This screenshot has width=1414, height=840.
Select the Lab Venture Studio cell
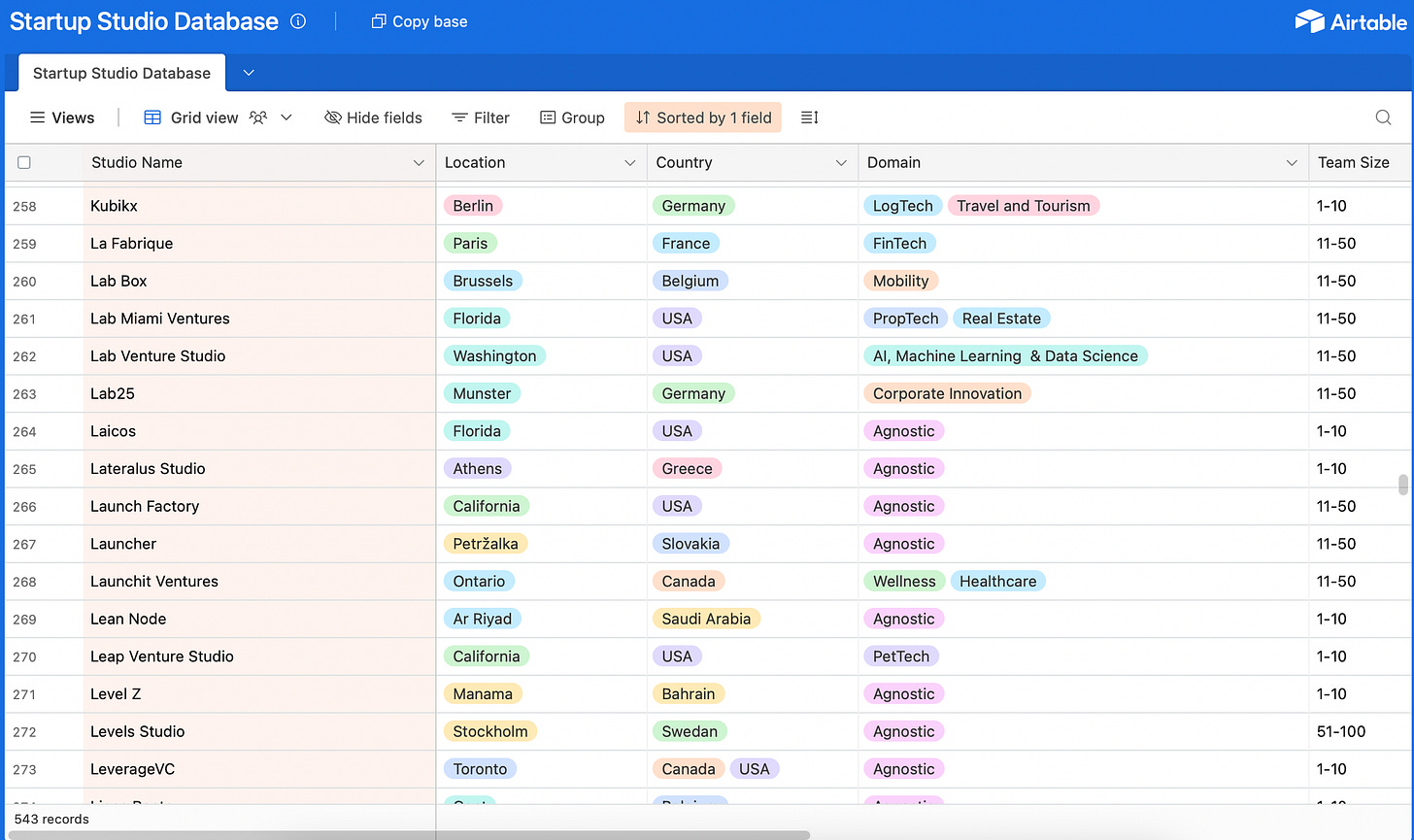tap(259, 356)
